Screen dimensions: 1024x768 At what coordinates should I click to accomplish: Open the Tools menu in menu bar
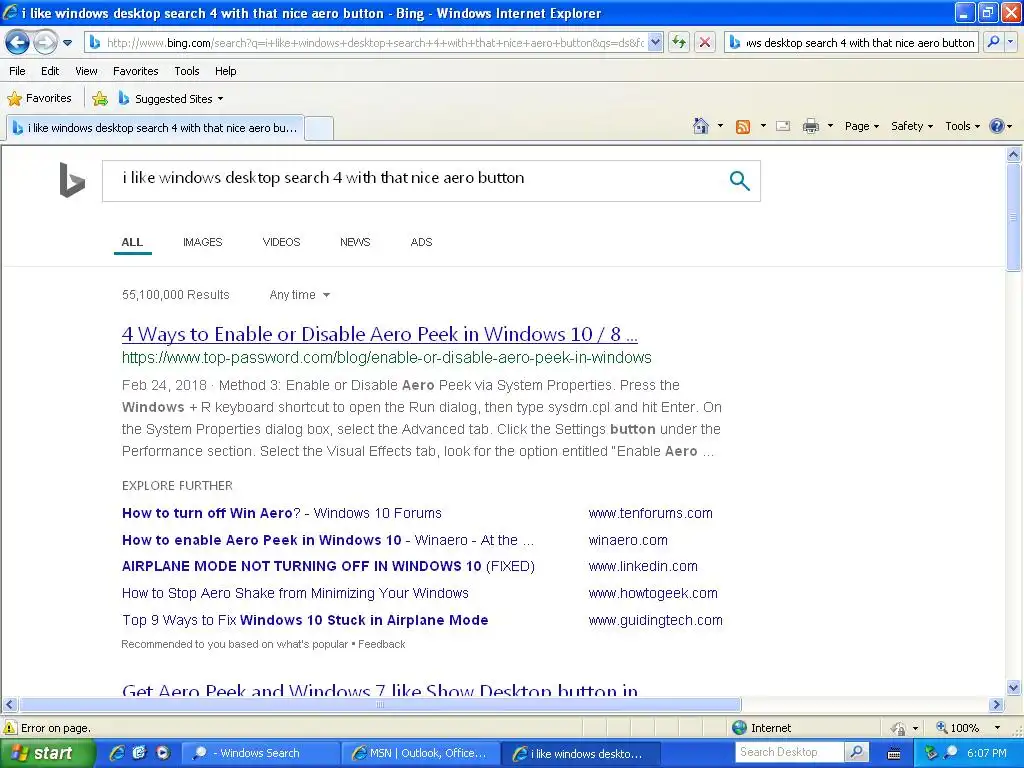187,71
